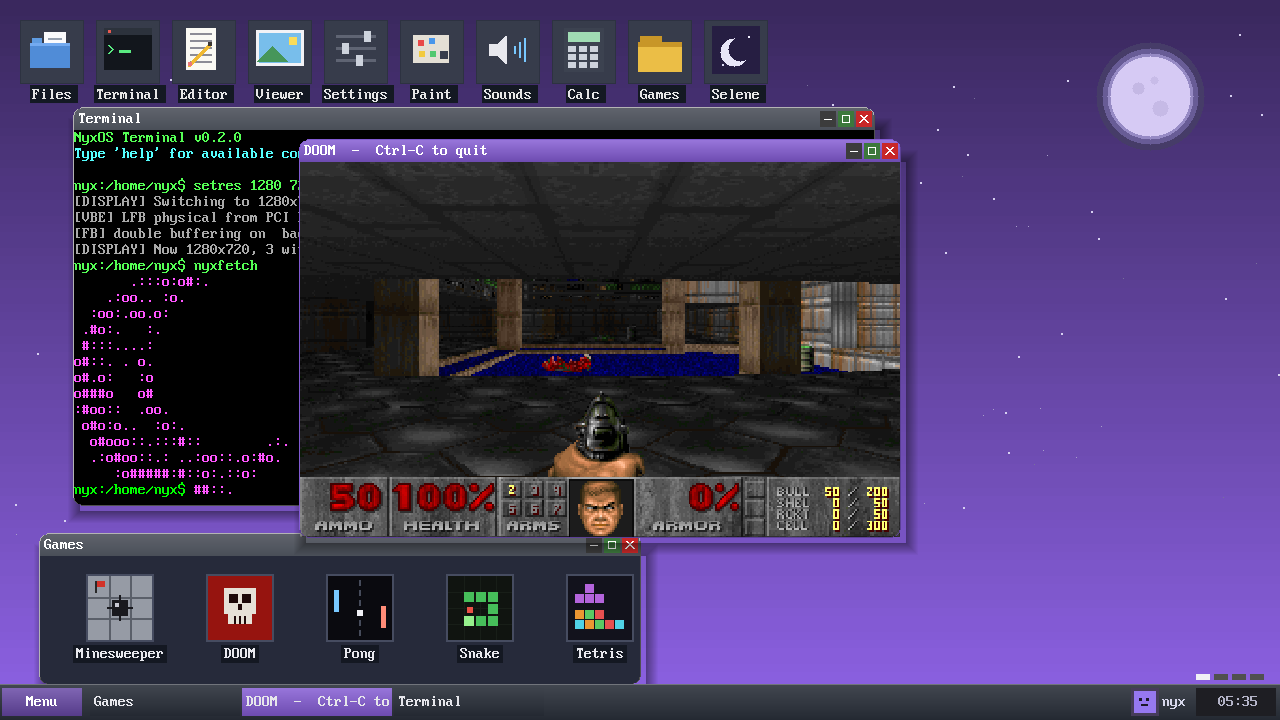This screenshot has width=1280, height=720.
Task: Click the "DOOM - Ctrl-C to quit" title
Action: (396, 151)
